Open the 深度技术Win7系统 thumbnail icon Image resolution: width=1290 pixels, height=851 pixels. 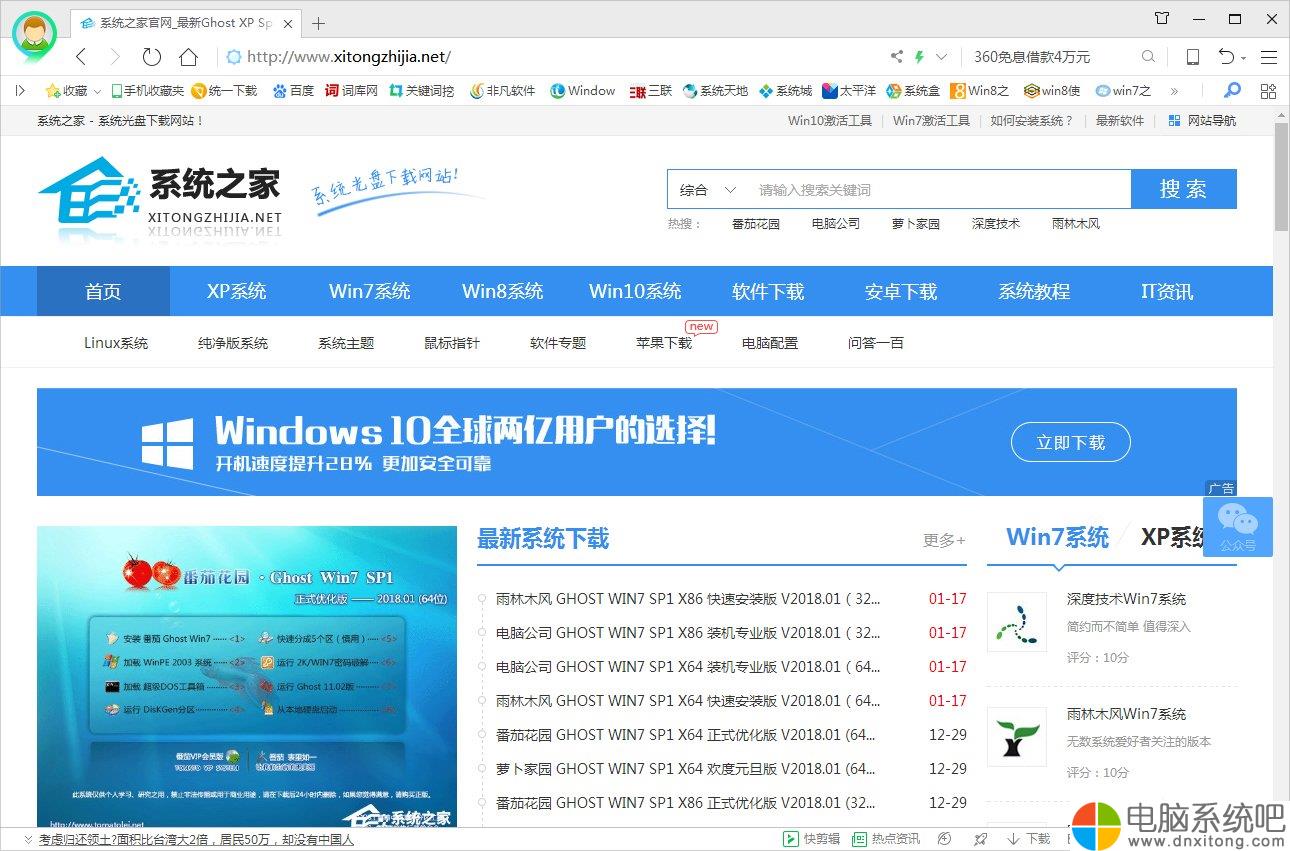tap(1017, 622)
